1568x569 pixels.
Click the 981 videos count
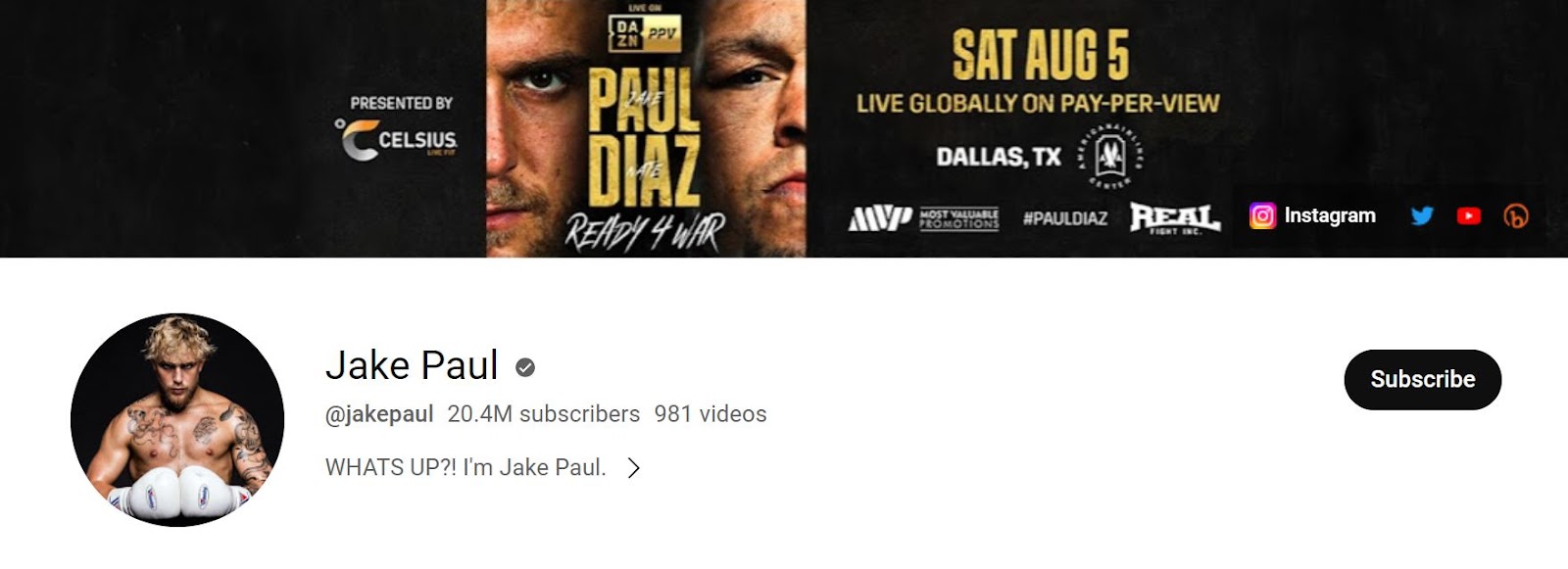tap(710, 414)
